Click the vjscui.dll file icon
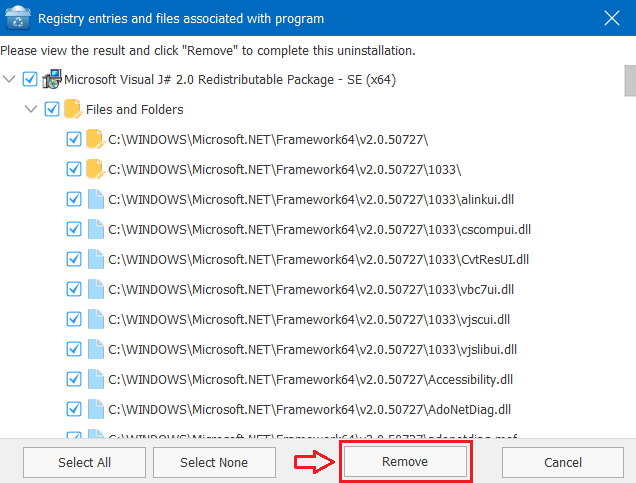The width and height of the screenshot is (636, 483). (x=96, y=319)
